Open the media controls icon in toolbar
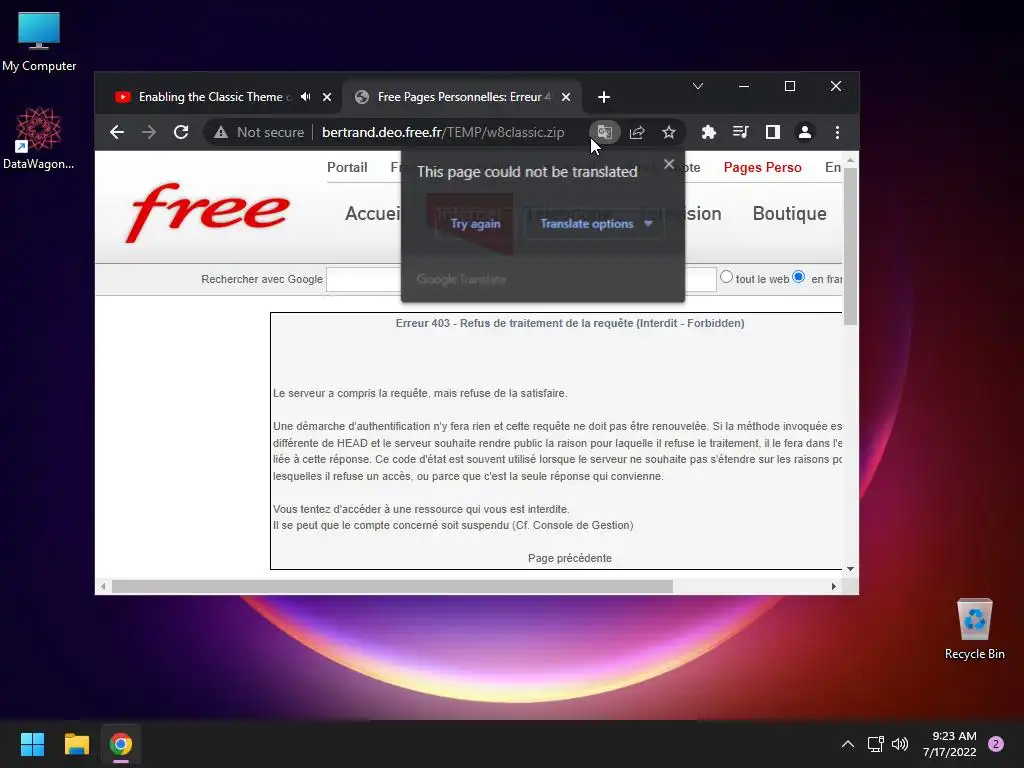 pos(741,133)
